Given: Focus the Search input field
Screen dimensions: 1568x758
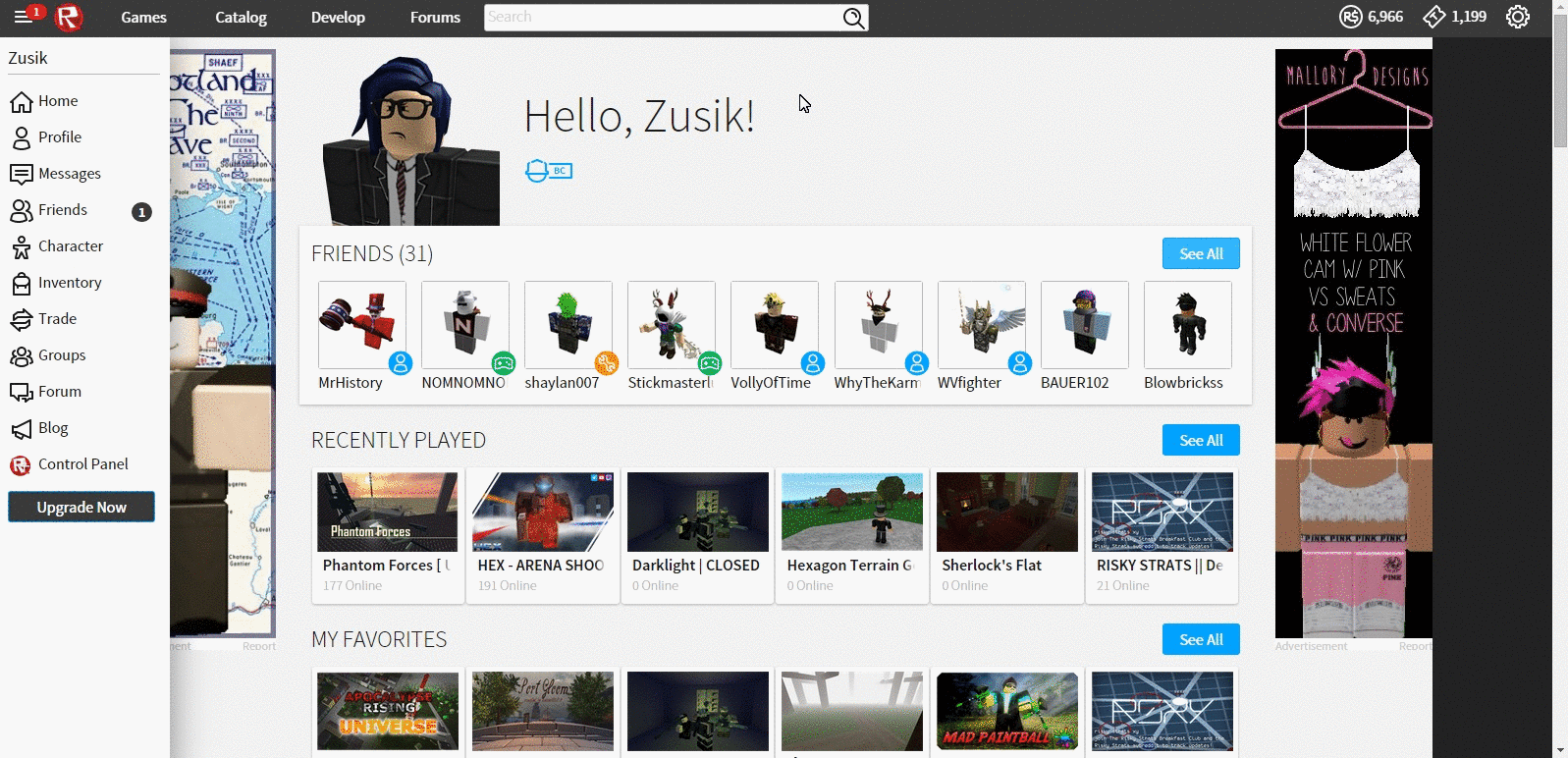Looking at the screenshot, I should (x=663, y=18).
